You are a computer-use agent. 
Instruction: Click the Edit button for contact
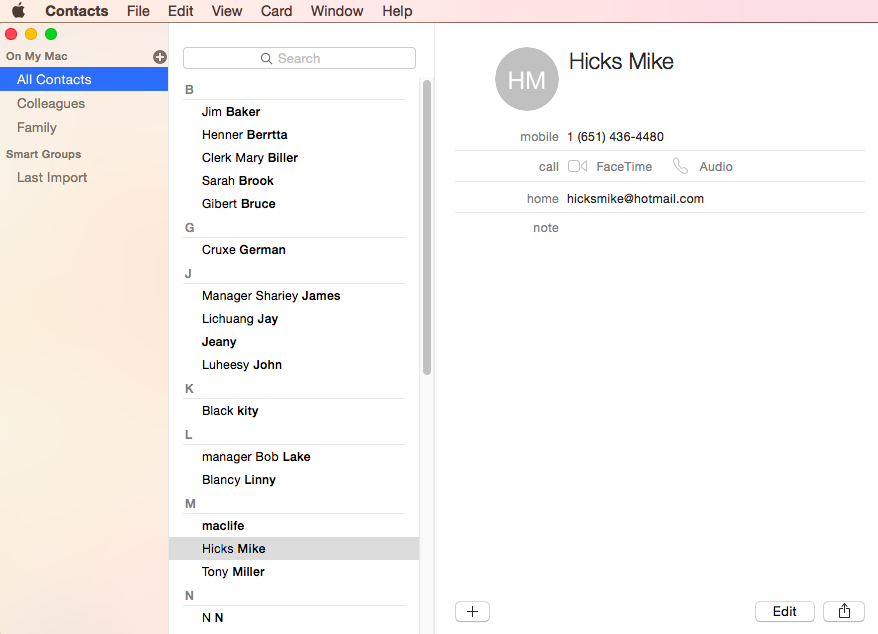[x=785, y=611]
